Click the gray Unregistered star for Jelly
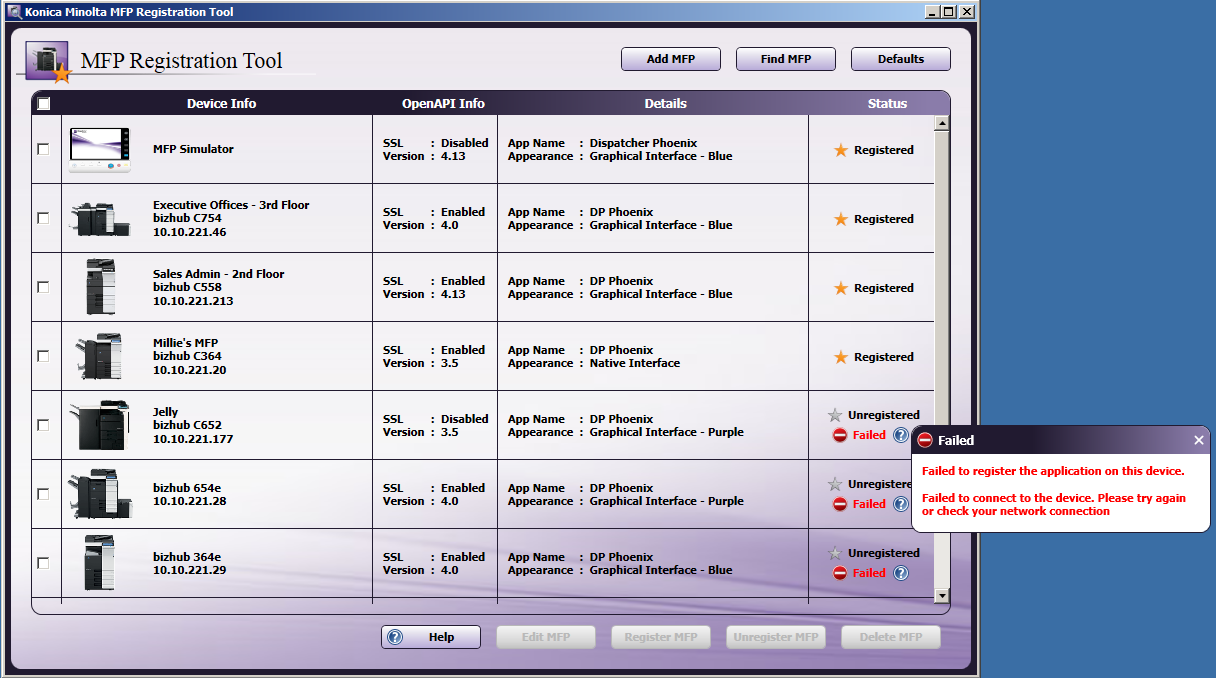 point(835,415)
